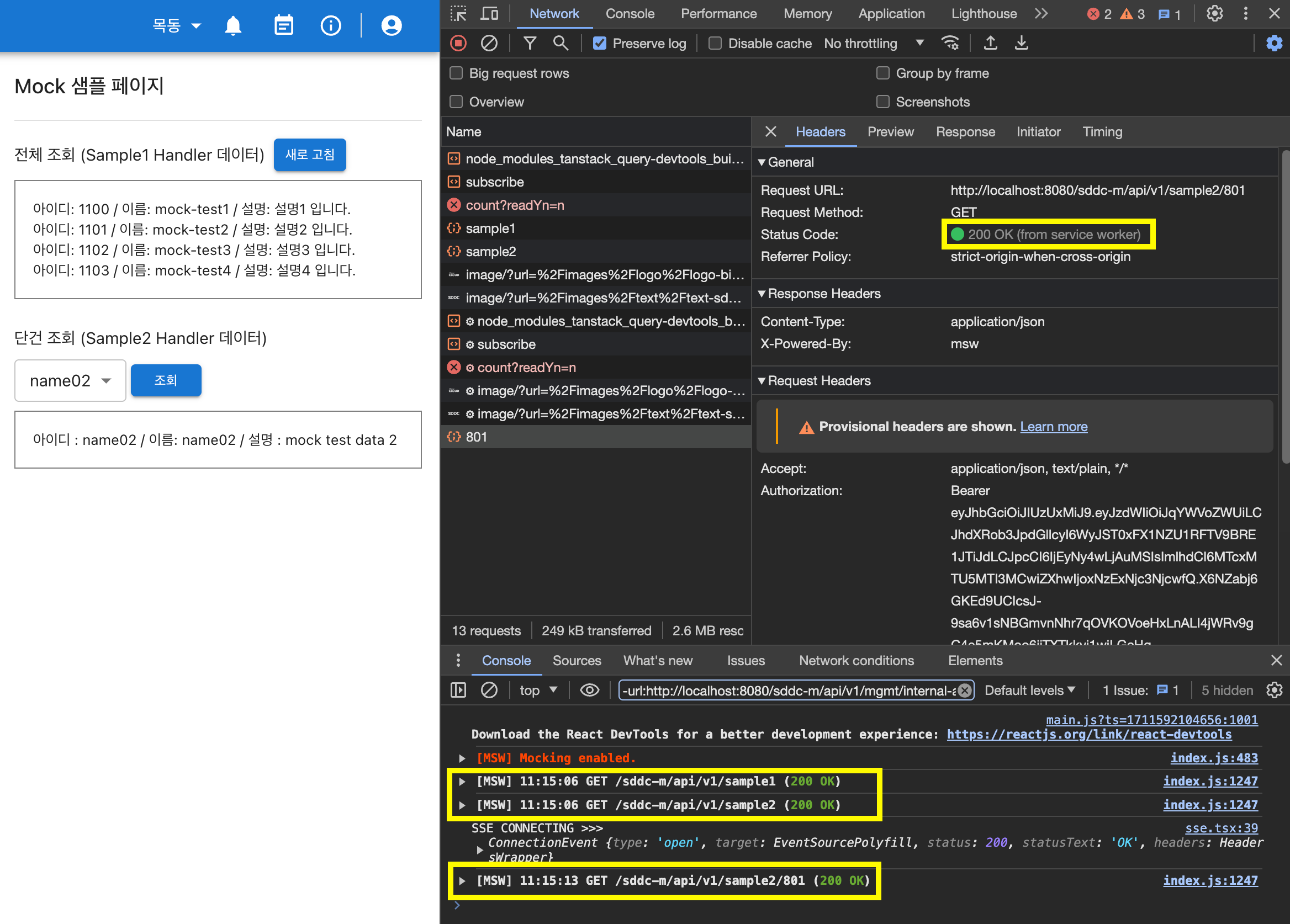Check the Big request rows option
Image resolution: width=1290 pixels, height=924 pixels.
(456, 73)
